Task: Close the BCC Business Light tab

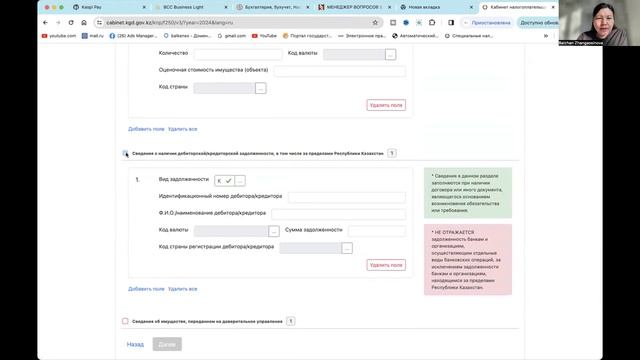Action: pos(226,7)
